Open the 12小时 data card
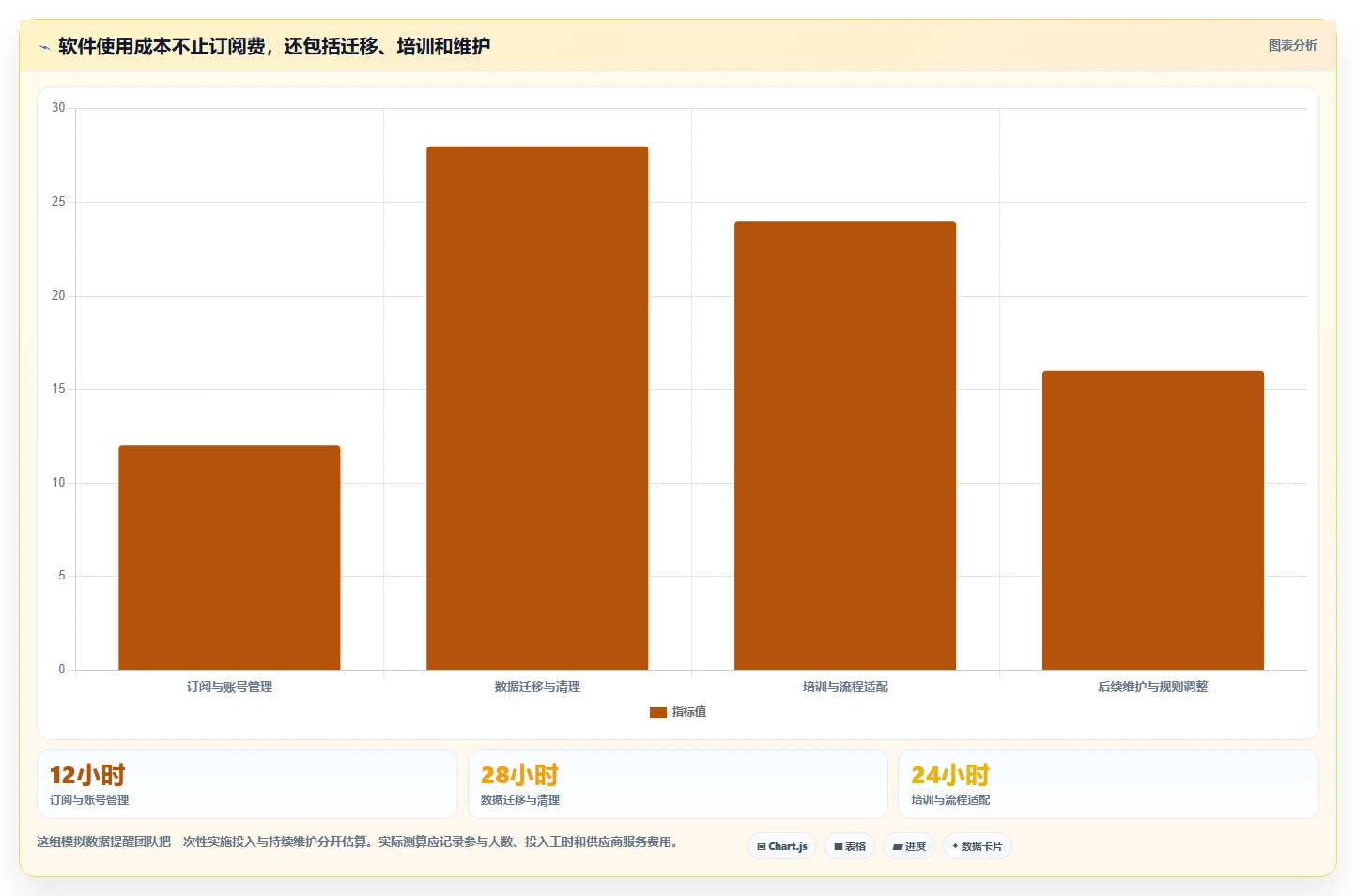 coord(247,784)
